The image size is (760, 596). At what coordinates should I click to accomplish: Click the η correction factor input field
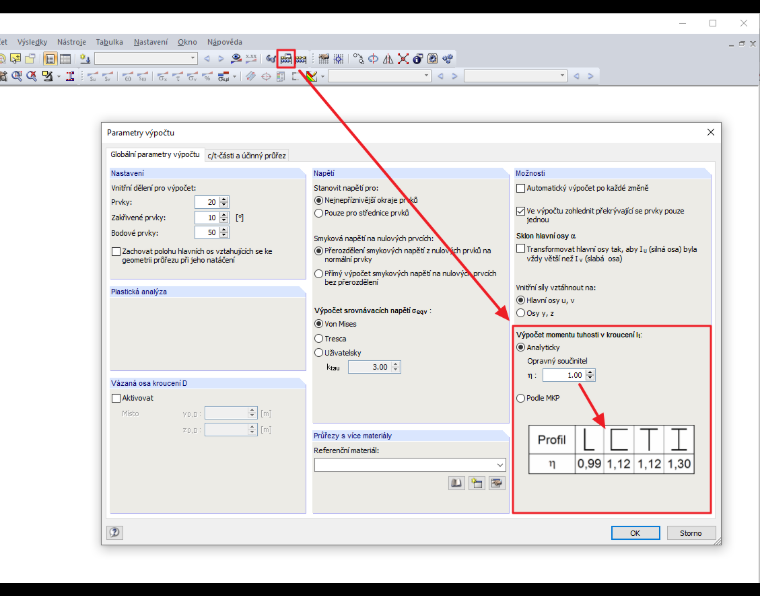(x=564, y=375)
